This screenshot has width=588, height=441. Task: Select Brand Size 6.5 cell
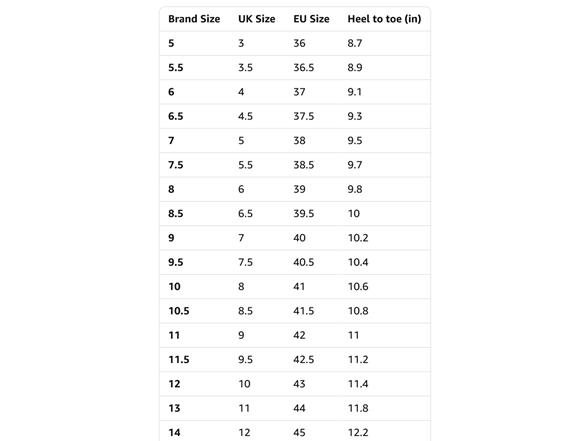176,116
